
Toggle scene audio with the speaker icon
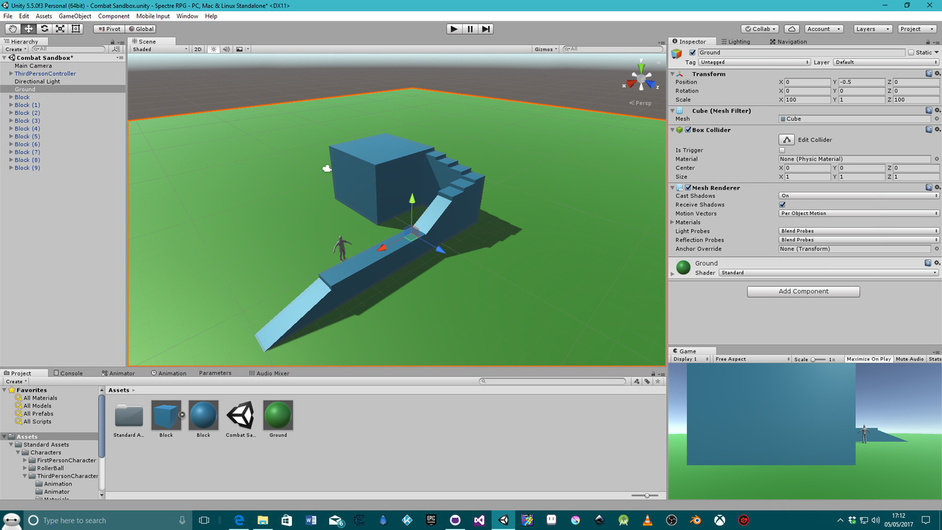click(226, 49)
